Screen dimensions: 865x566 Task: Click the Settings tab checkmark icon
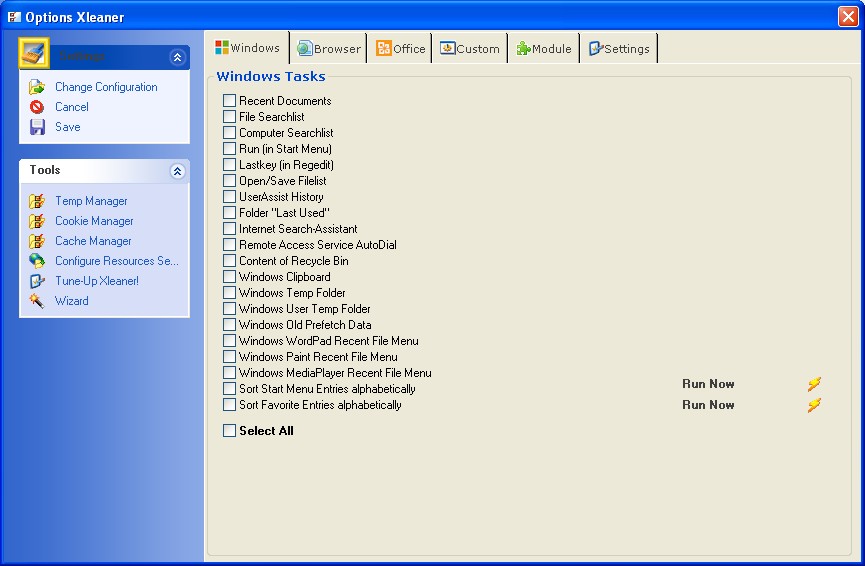596,49
